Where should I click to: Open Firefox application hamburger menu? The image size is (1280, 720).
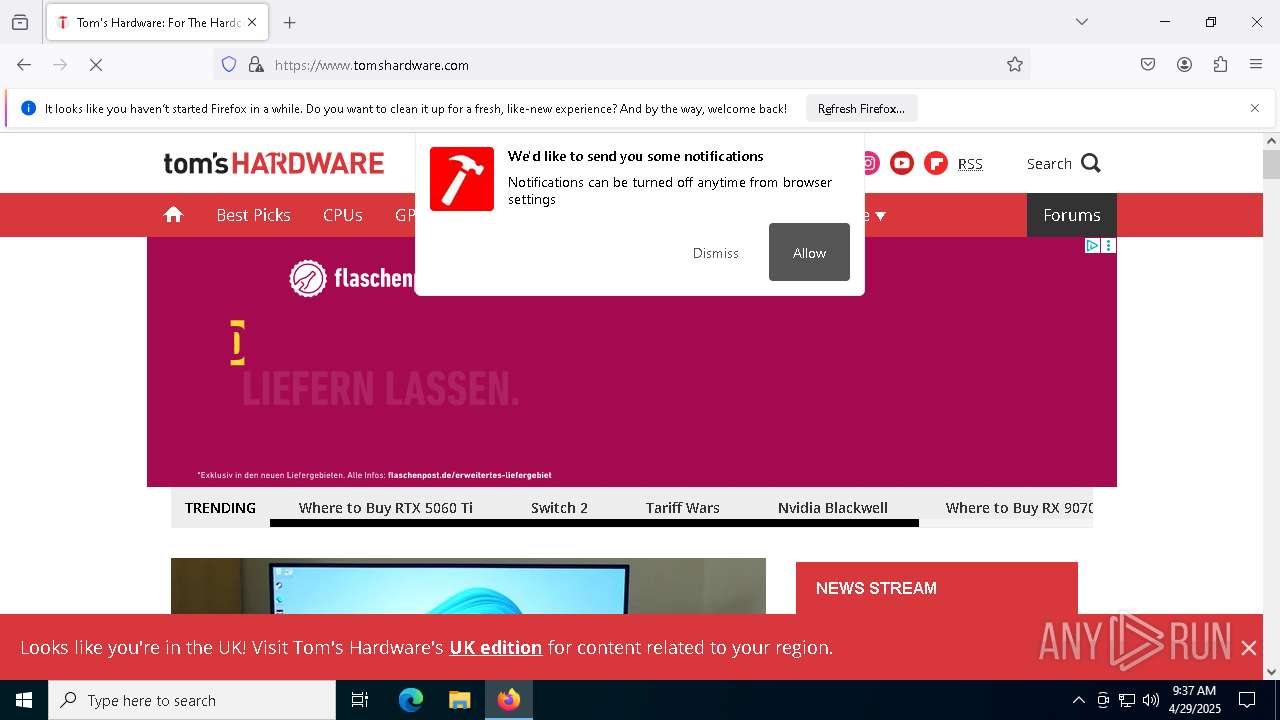[x=1256, y=65]
